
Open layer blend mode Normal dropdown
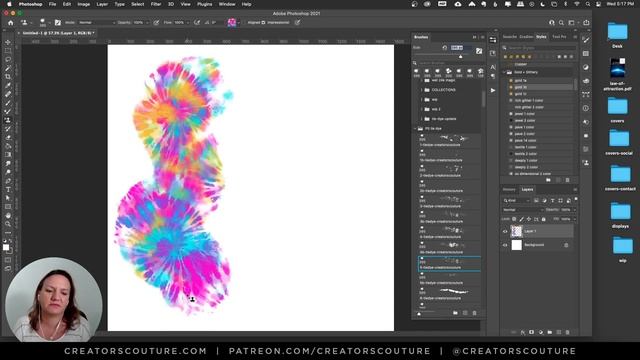523,210
